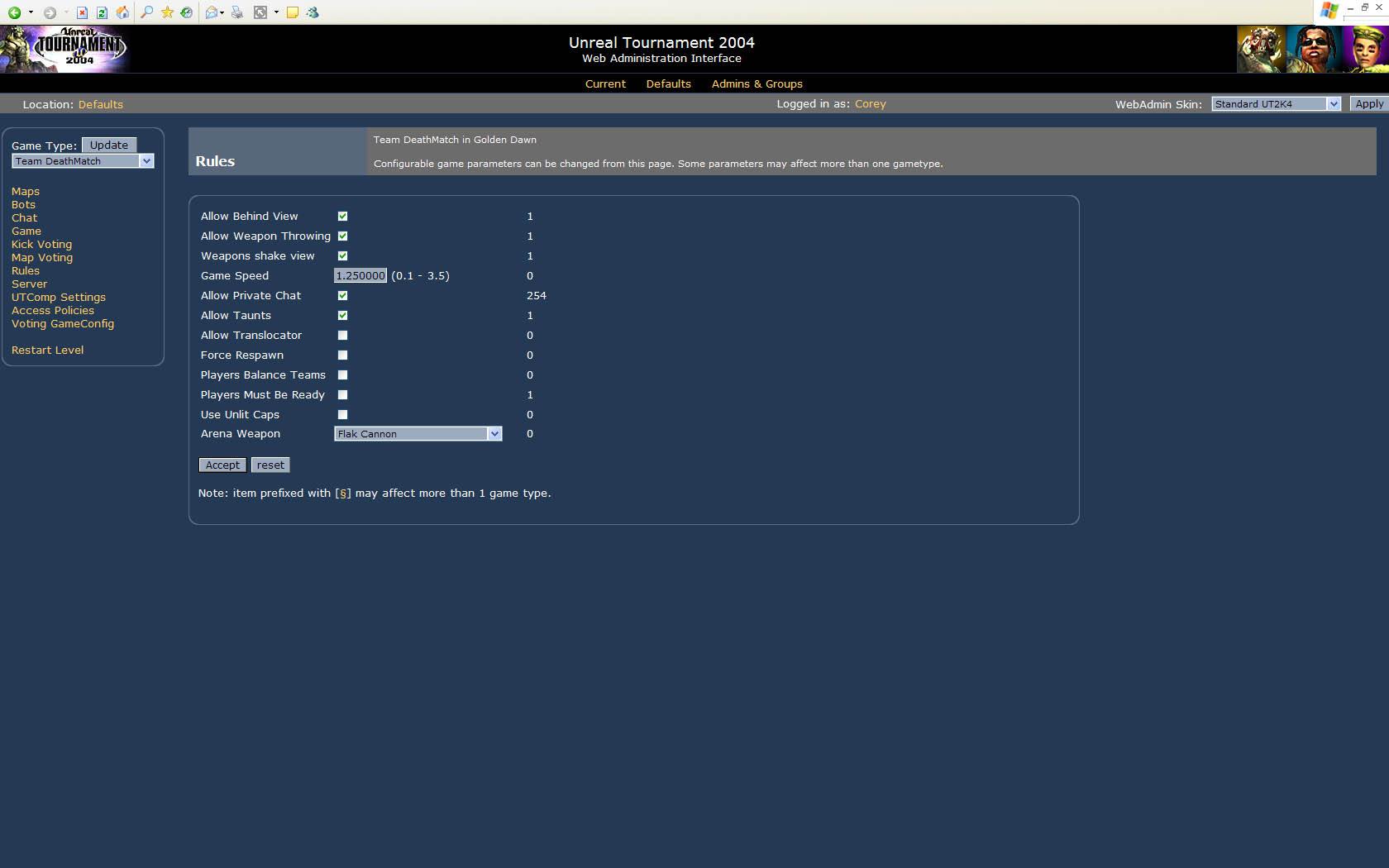Click the reset button
The width and height of the screenshot is (1389, 868).
[x=270, y=465]
